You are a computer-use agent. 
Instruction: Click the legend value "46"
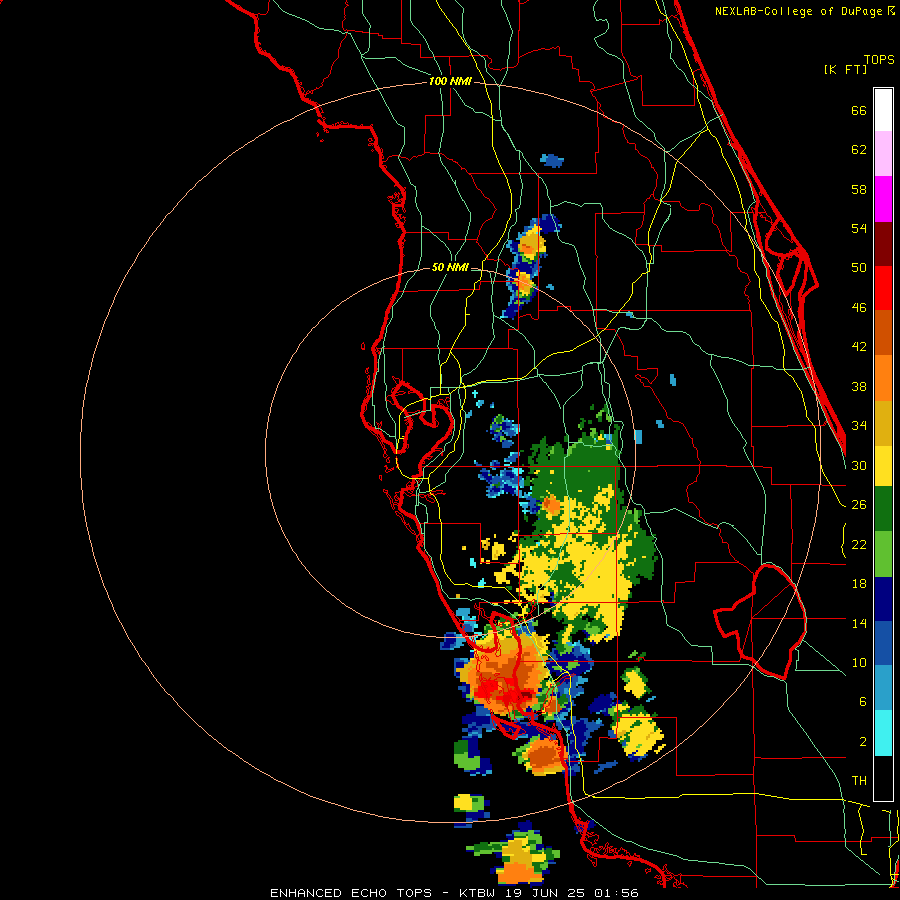click(859, 308)
